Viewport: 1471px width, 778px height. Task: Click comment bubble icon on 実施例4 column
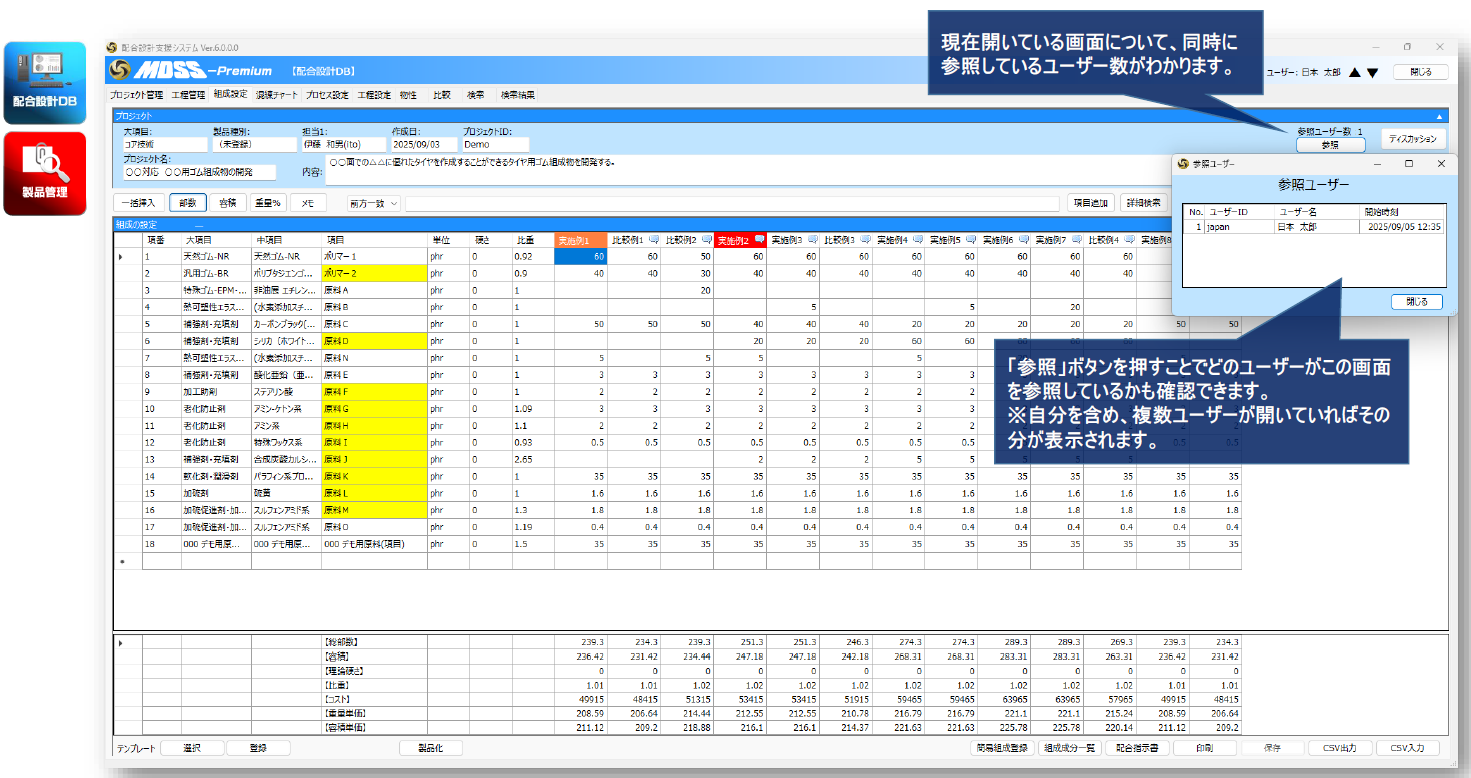(x=915, y=240)
